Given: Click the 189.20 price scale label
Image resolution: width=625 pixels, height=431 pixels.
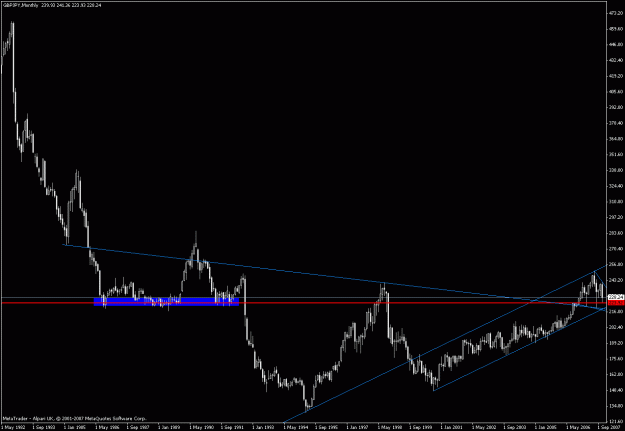Looking at the screenshot, I should tap(616, 343).
